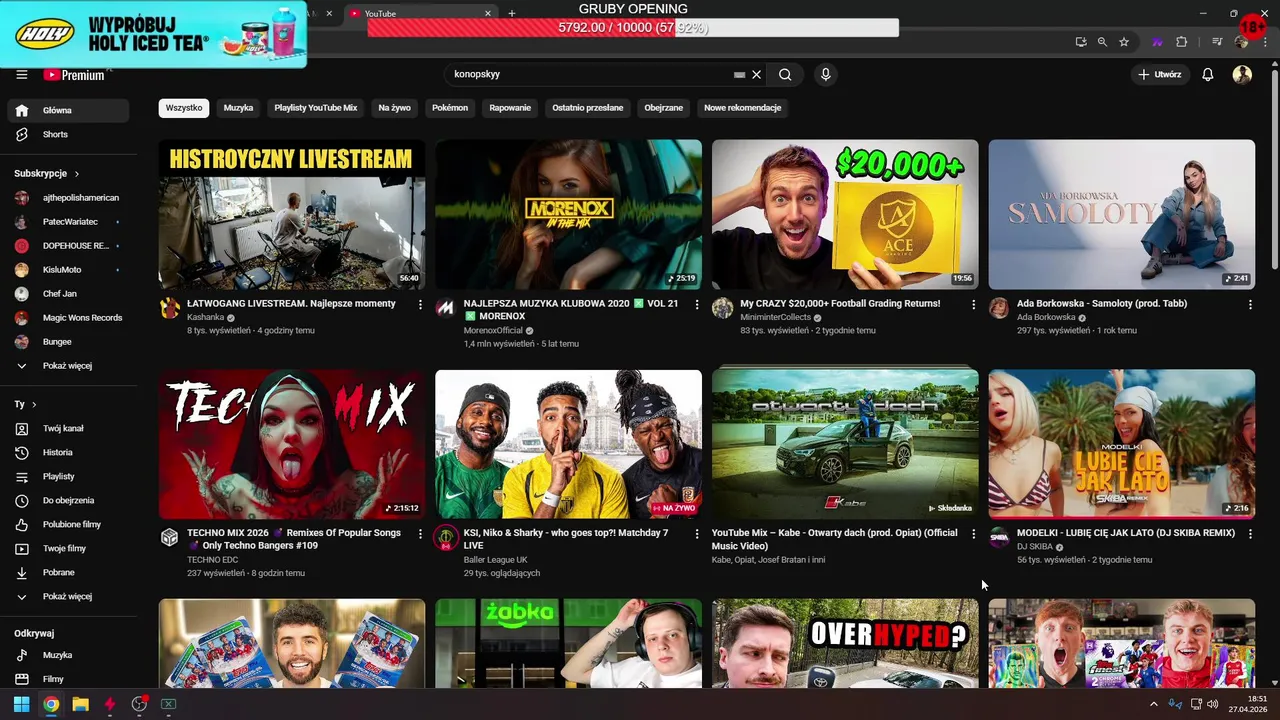Open the YouTube hamburger guide menu
Viewport: 1280px width, 720px height.
tap(21, 75)
